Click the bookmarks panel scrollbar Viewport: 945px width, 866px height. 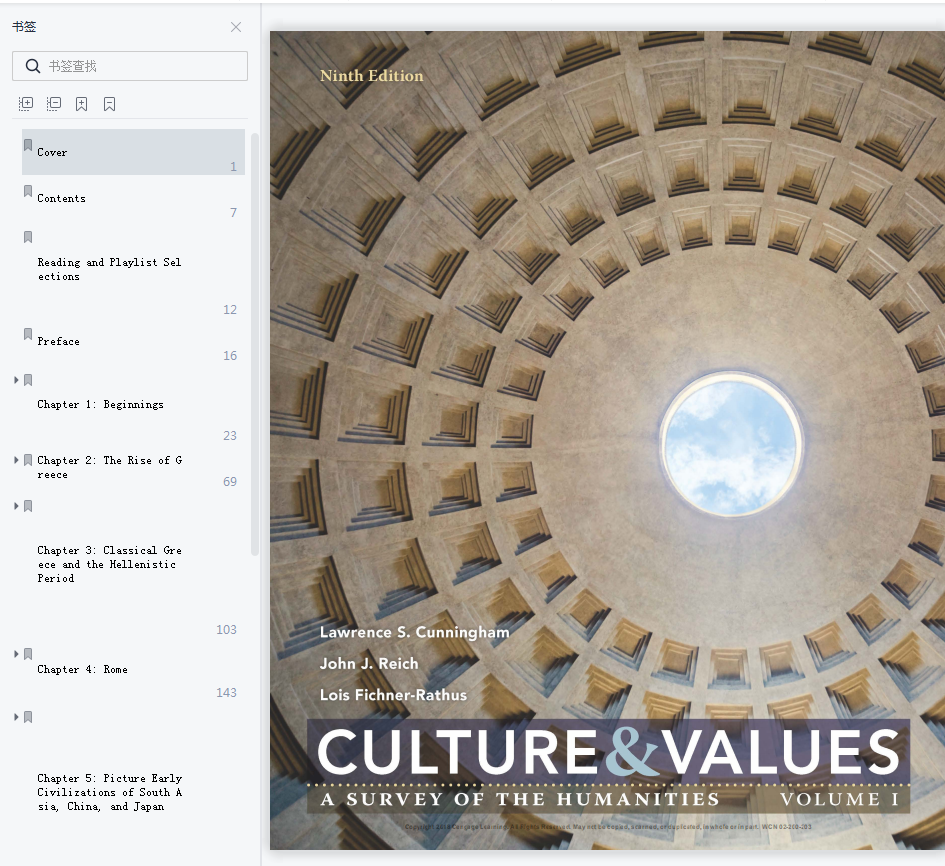[x=254, y=344]
